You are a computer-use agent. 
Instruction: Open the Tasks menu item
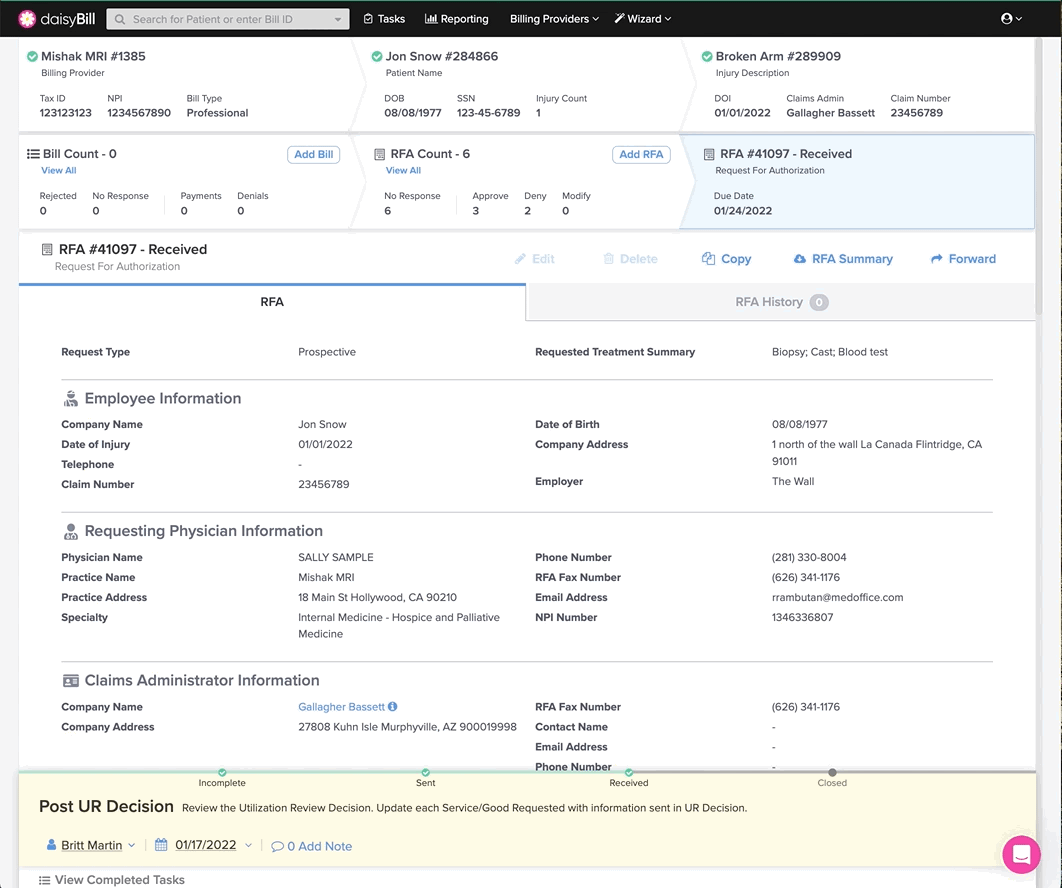[x=384, y=19]
